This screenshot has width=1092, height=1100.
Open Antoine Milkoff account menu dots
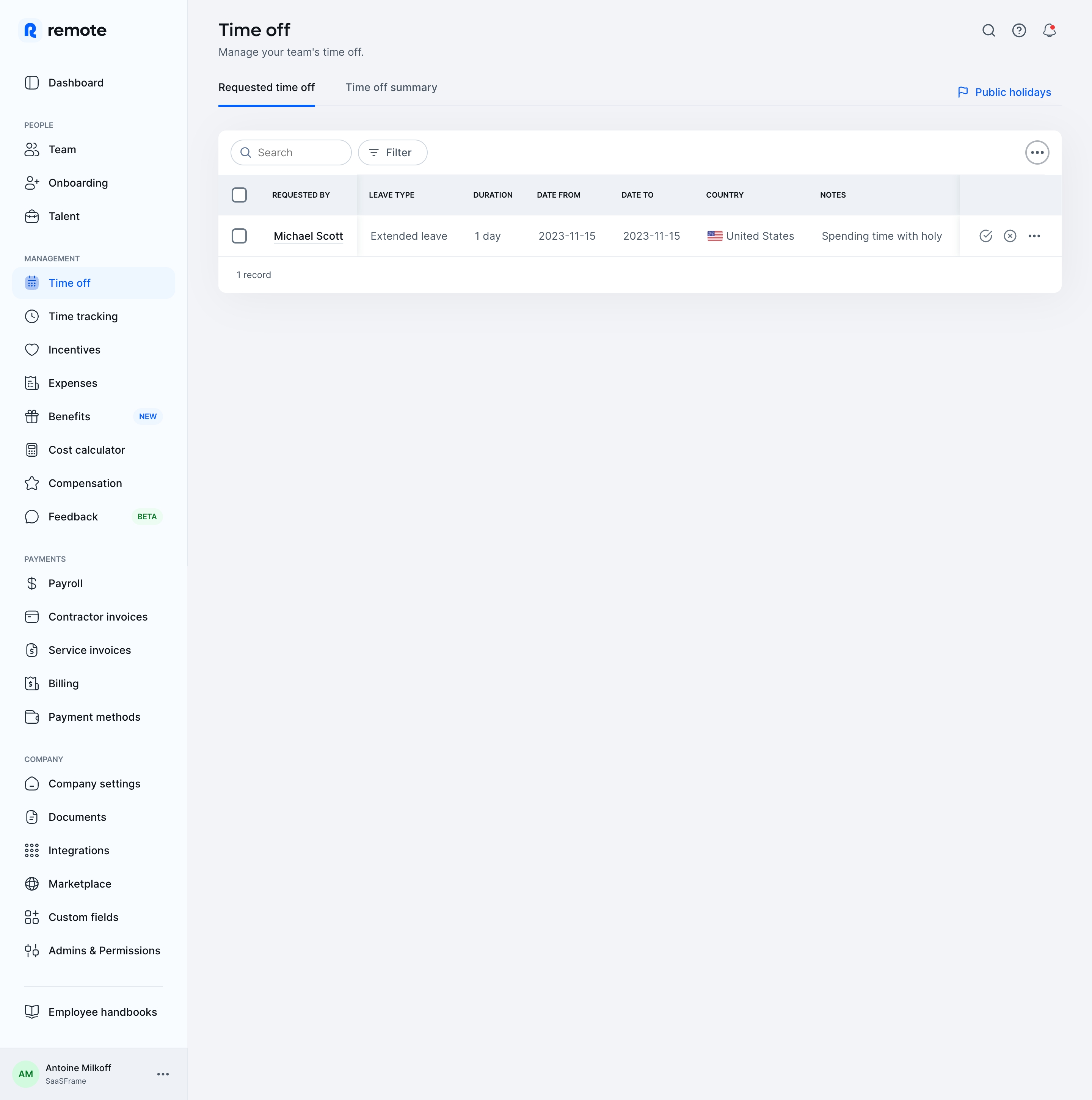163,1074
